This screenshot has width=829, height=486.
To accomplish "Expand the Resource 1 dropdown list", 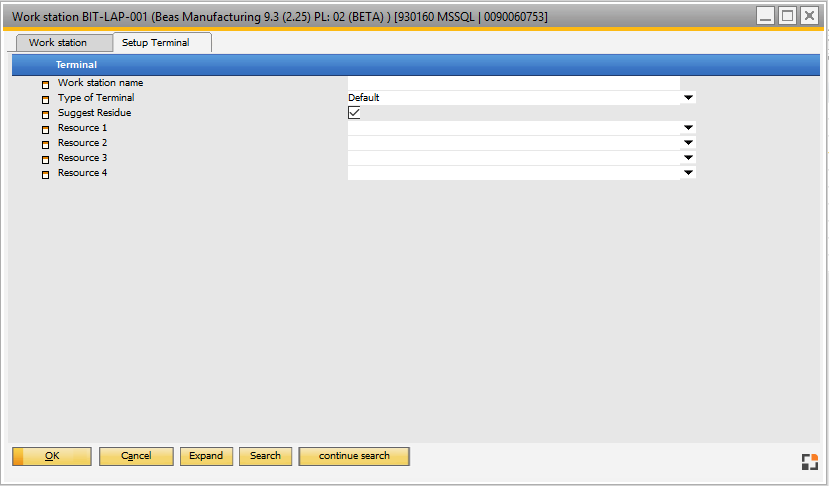I will pyautogui.click(x=688, y=128).
